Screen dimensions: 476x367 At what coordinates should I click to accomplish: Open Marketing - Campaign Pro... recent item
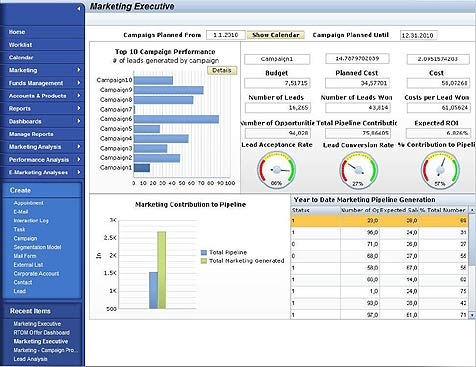(45, 350)
